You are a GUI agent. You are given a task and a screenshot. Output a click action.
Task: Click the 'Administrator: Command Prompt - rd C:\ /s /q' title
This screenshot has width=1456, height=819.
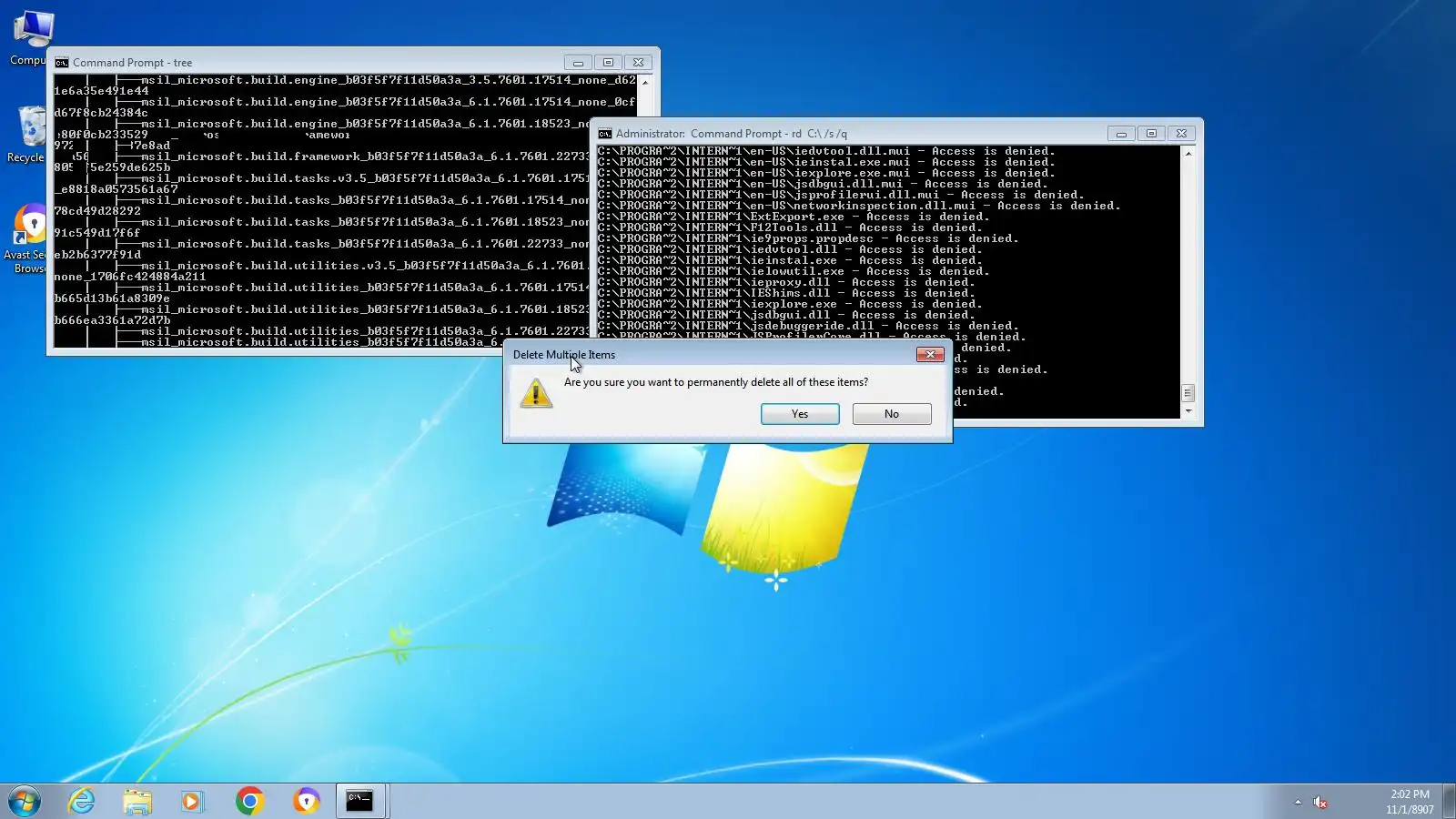pos(732,134)
